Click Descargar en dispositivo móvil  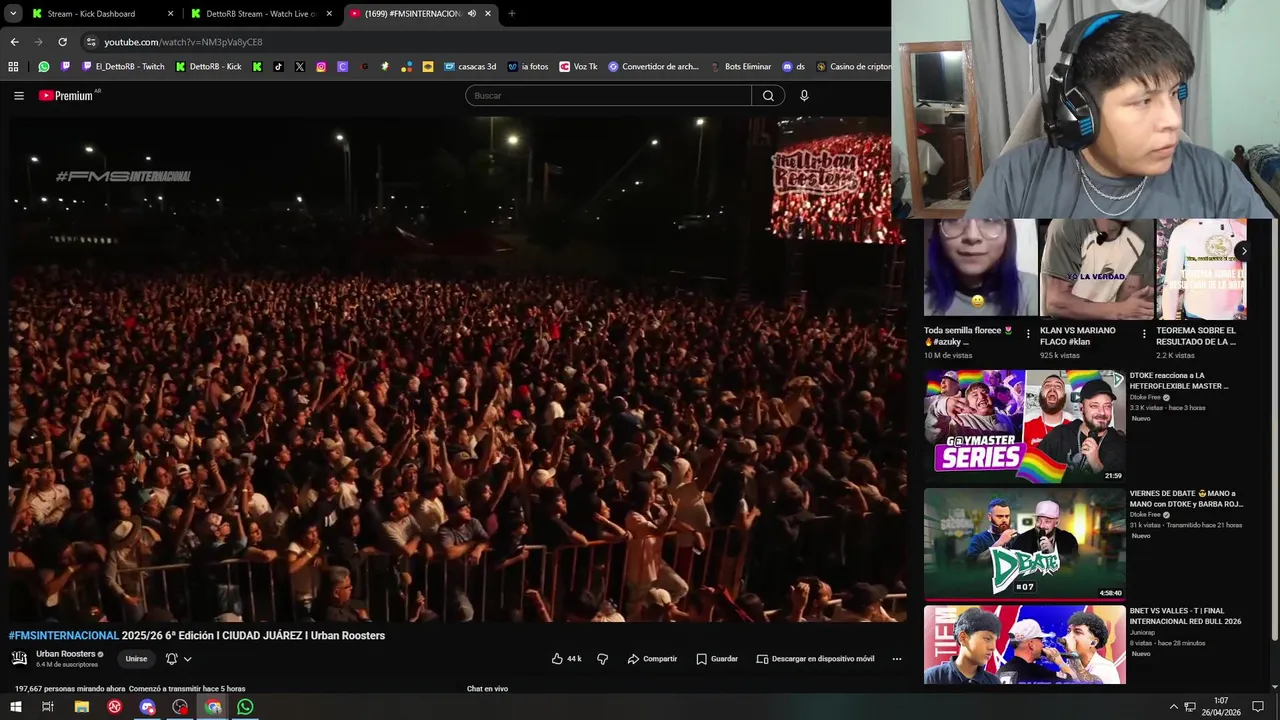pyautogui.click(x=815, y=659)
